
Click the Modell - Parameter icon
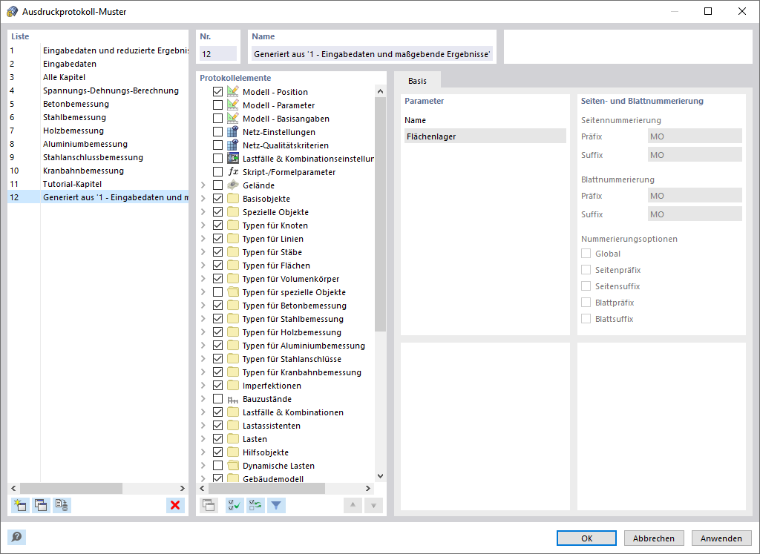(233, 105)
